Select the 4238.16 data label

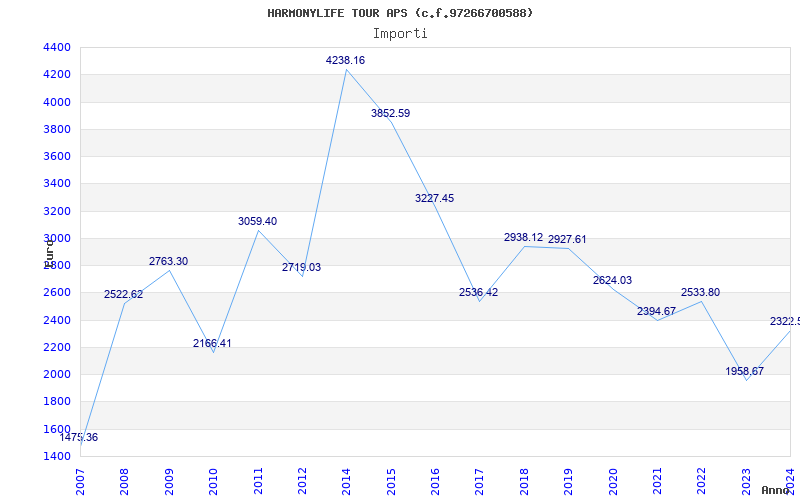[345, 60]
